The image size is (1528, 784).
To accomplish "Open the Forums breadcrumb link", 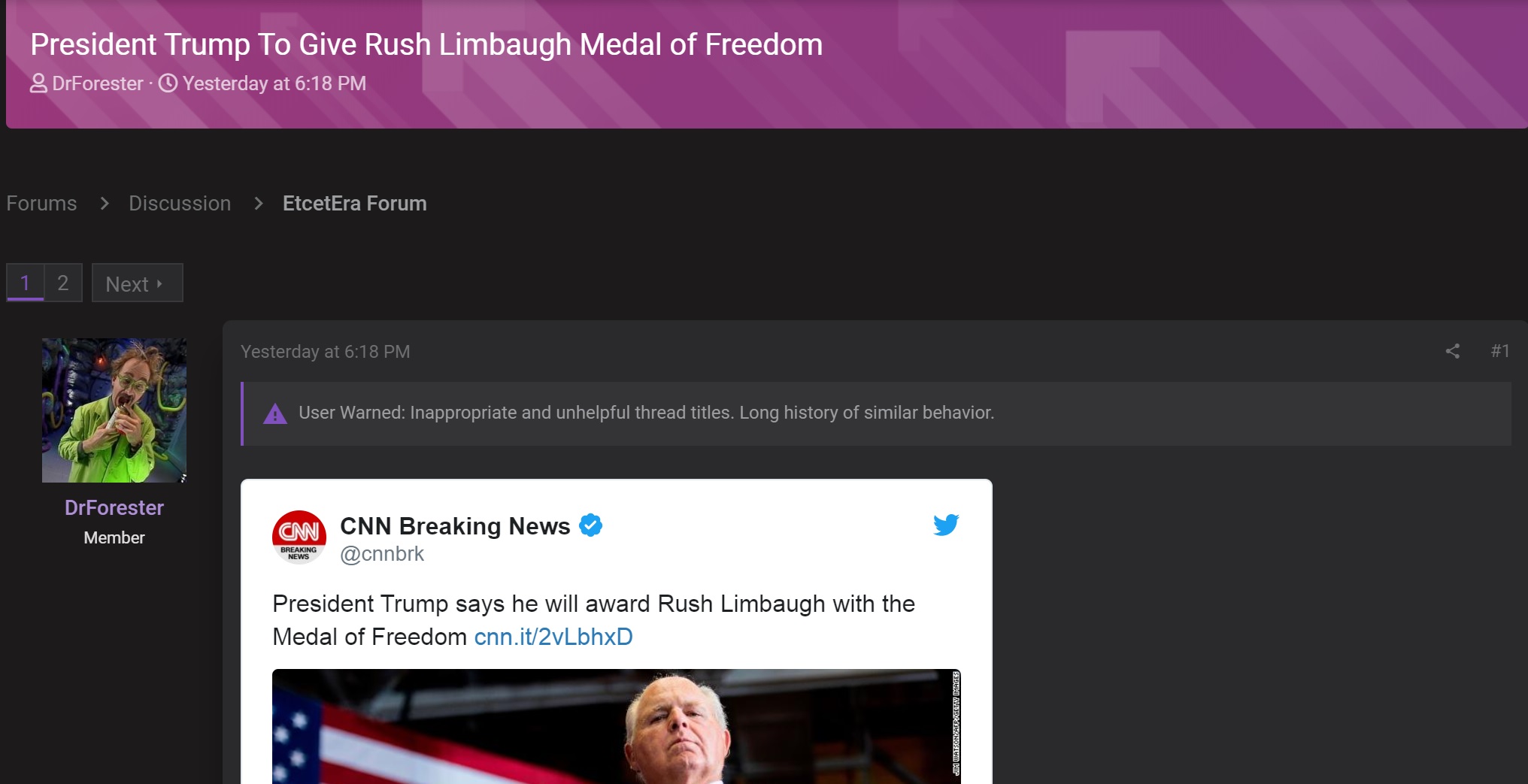I will click(41, 204).
